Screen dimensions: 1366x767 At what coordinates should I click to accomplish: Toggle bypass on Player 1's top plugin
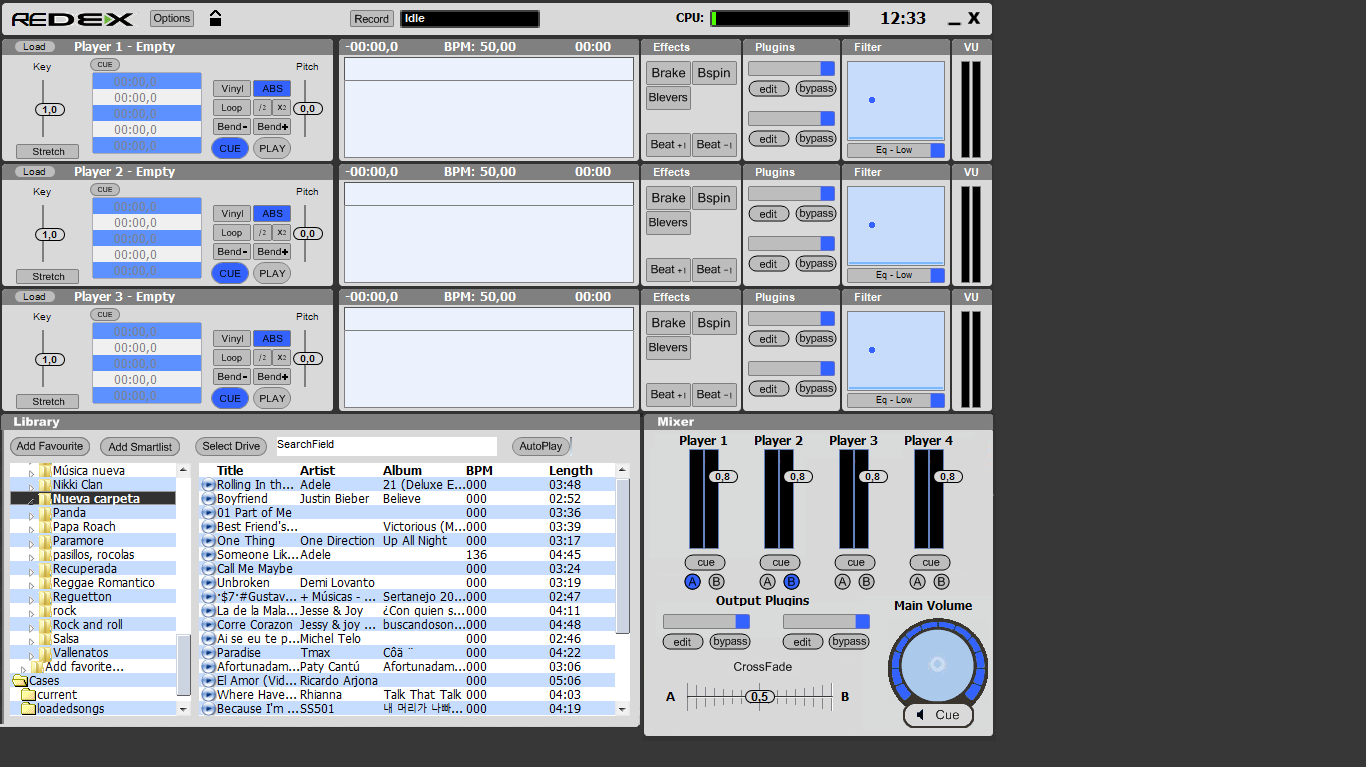click(815, 88)
